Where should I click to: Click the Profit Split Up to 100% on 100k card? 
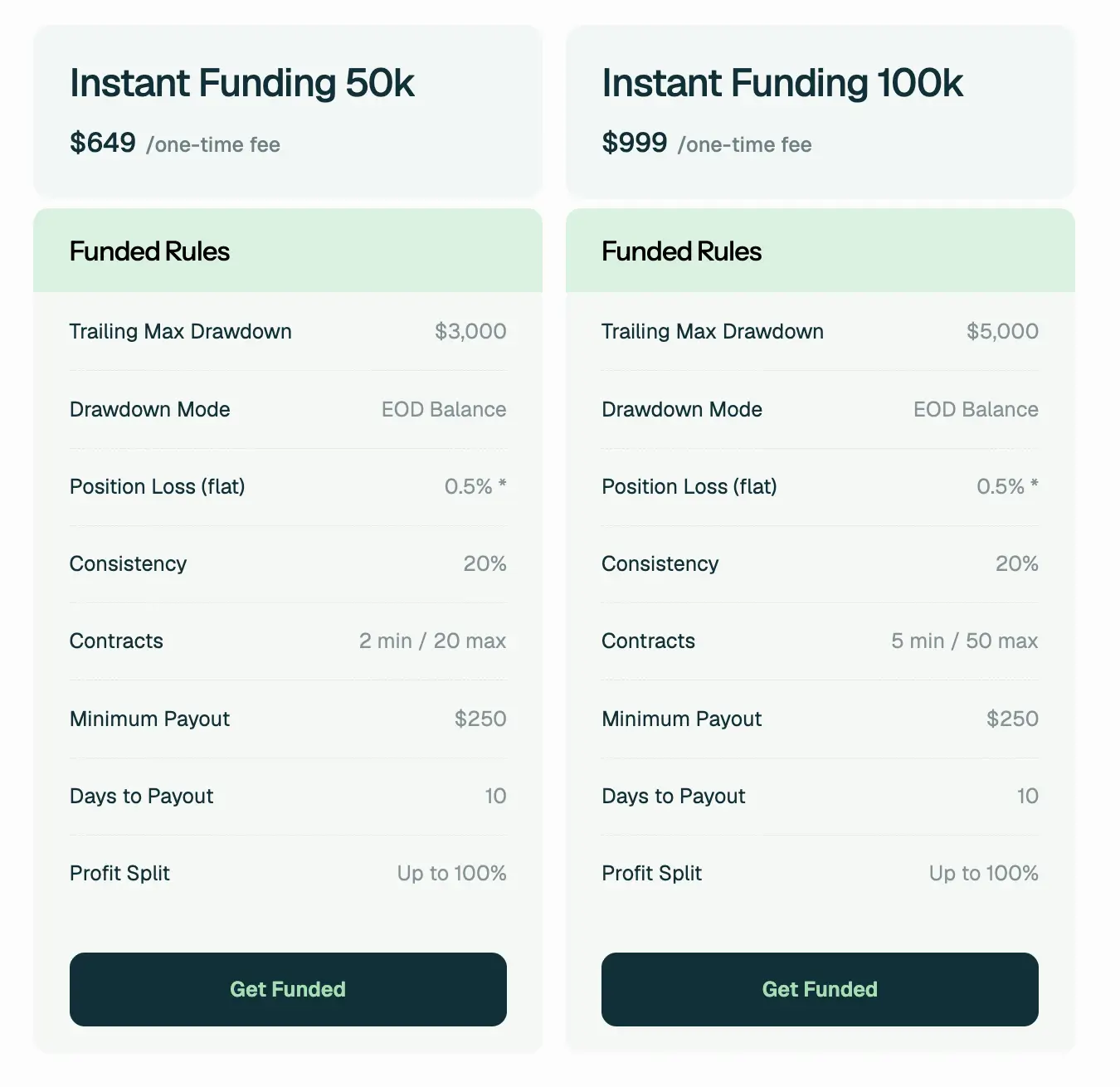[x=982, y=873]
